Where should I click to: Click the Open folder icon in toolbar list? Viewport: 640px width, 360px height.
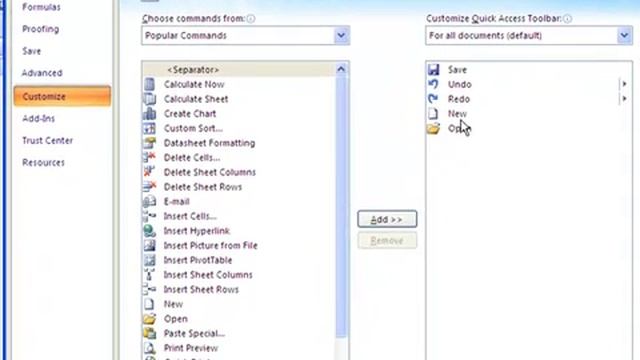coord(433,128)
